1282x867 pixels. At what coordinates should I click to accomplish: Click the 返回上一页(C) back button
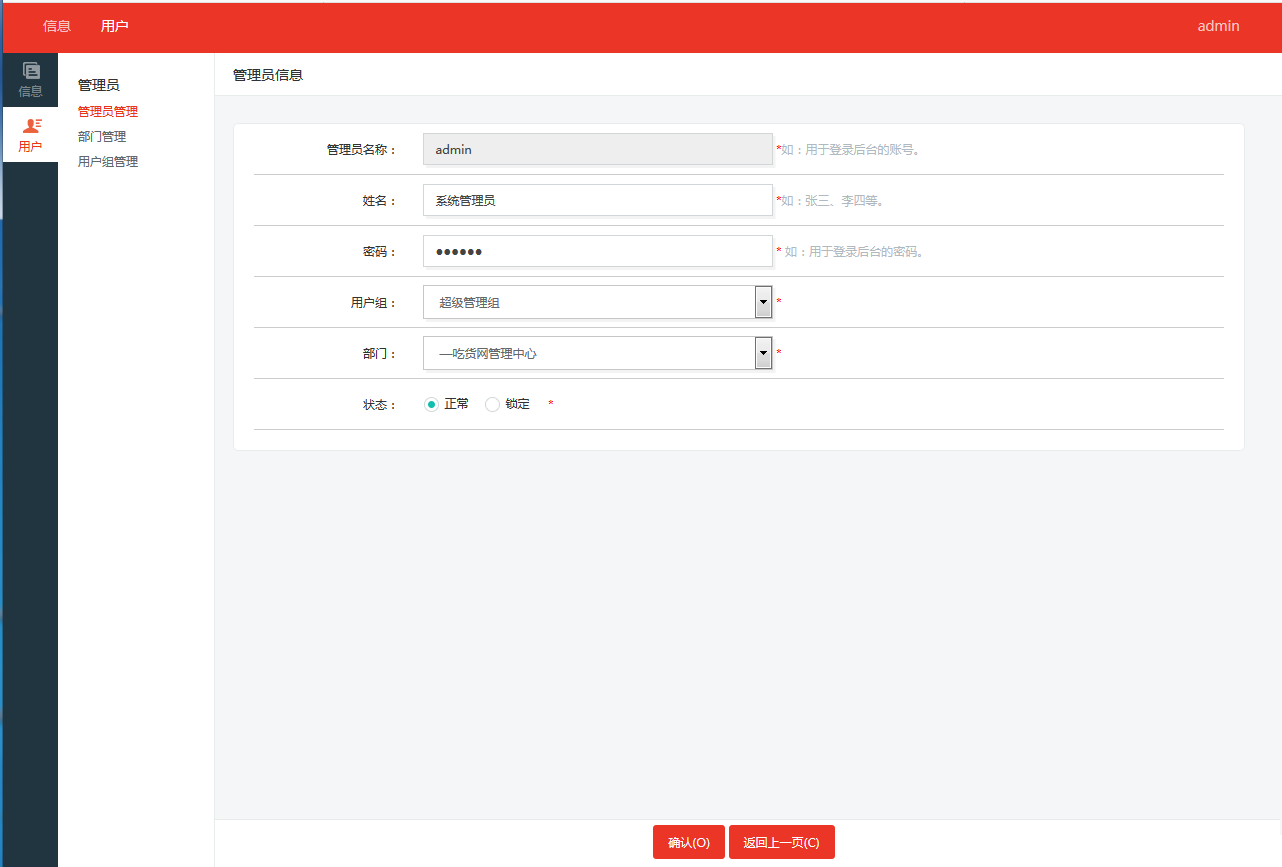781,841
